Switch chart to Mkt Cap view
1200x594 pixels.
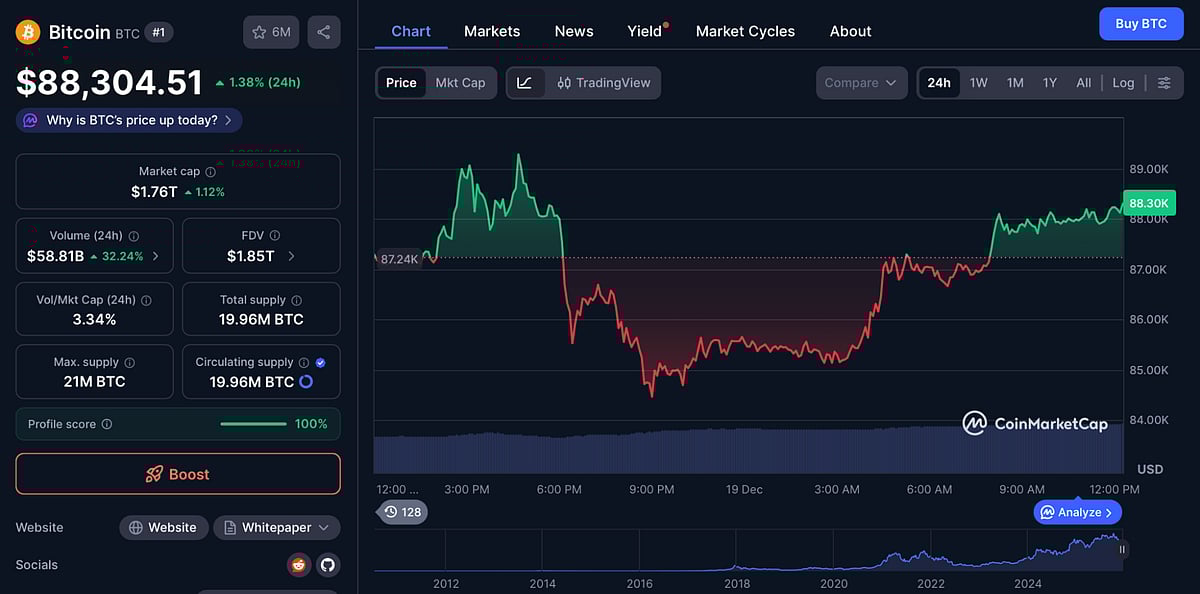click(x=460, y=83)
